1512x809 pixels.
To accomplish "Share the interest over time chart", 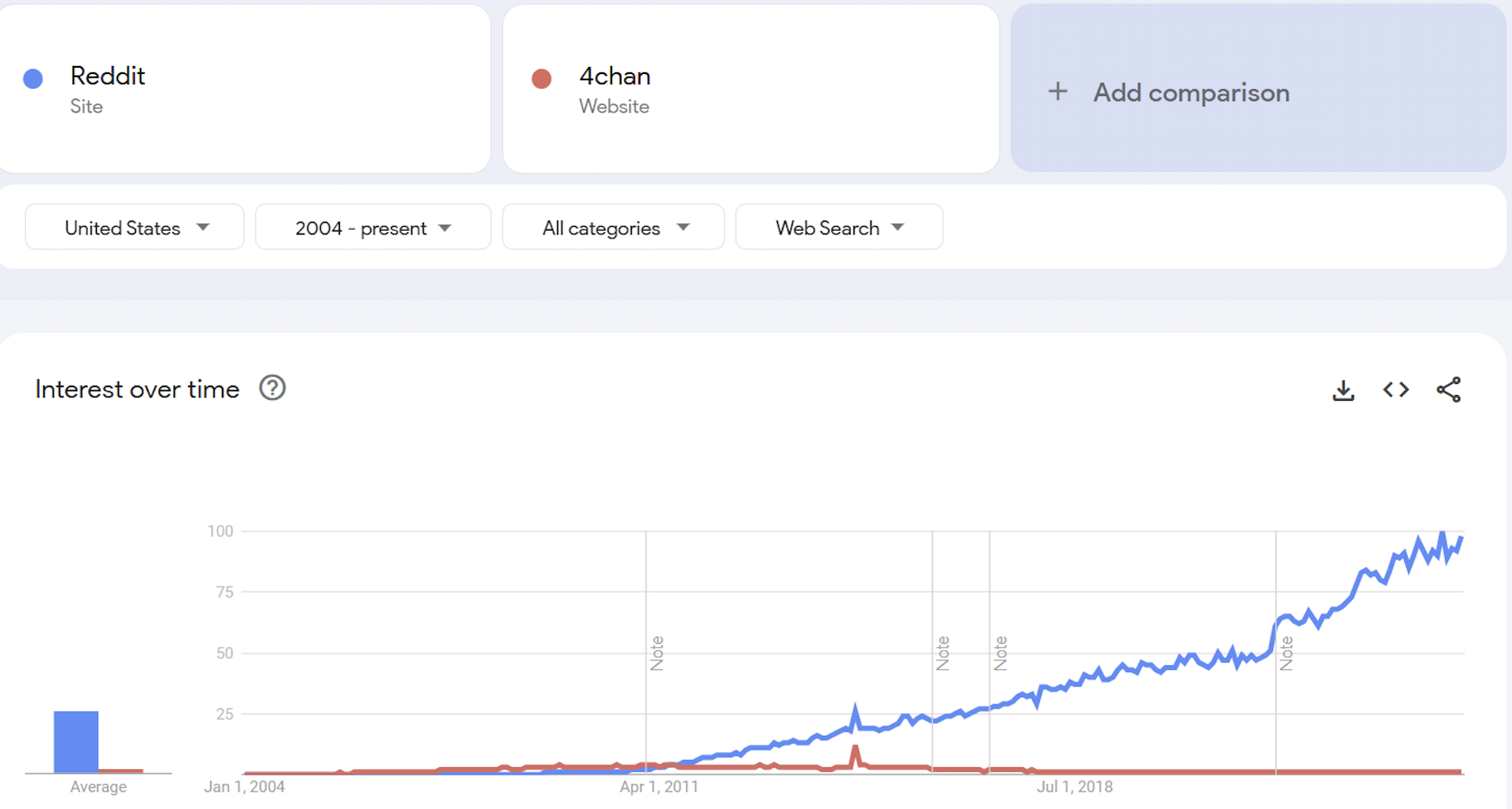I will [1448, 390].
